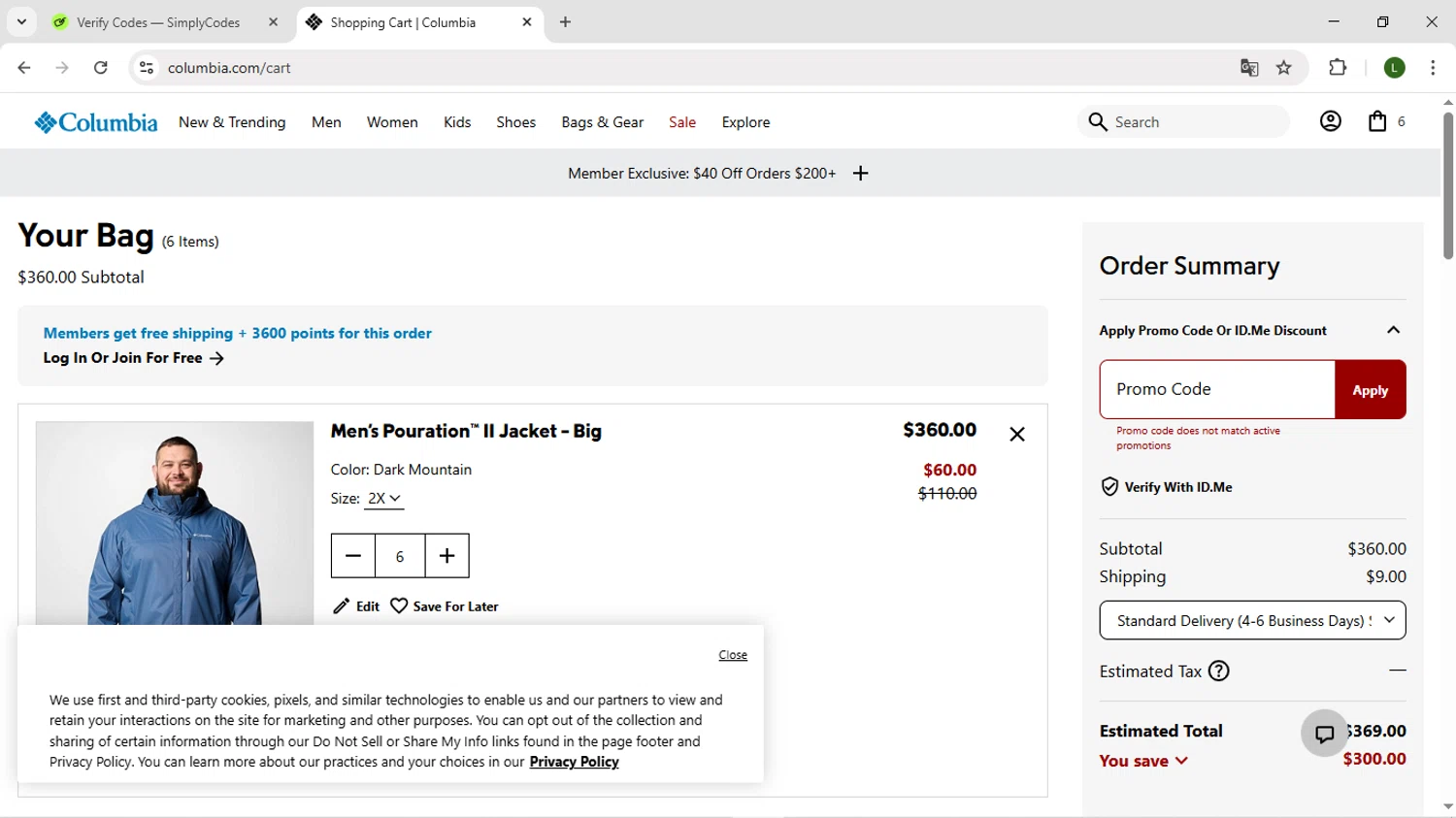Click the address bar URL

click(229, 68)
